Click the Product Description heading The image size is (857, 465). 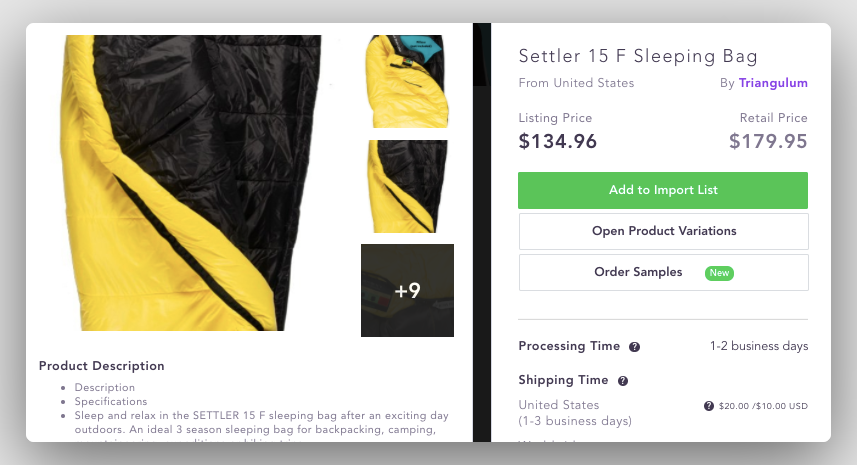pos(101,366)
